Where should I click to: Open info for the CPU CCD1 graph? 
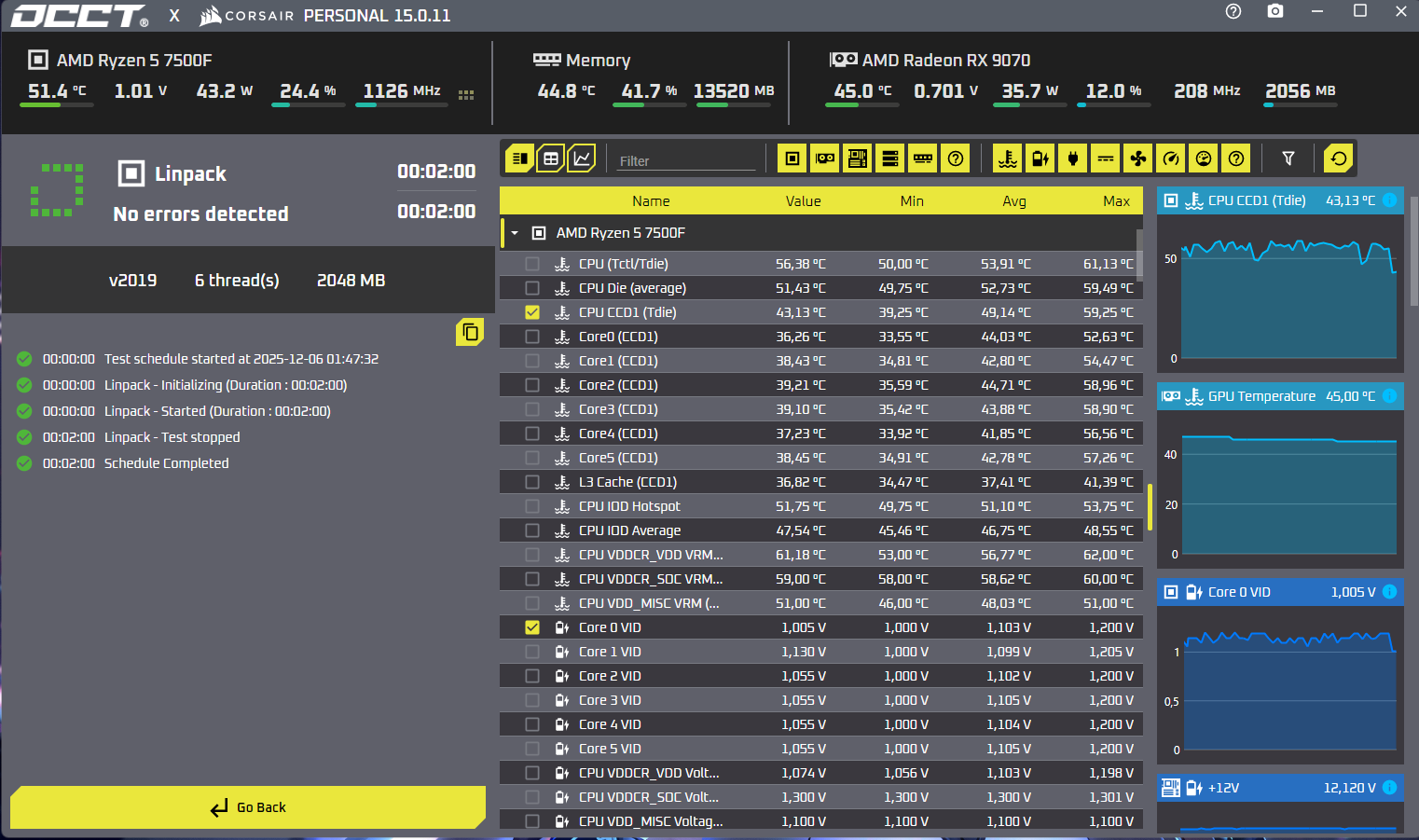1389,200
